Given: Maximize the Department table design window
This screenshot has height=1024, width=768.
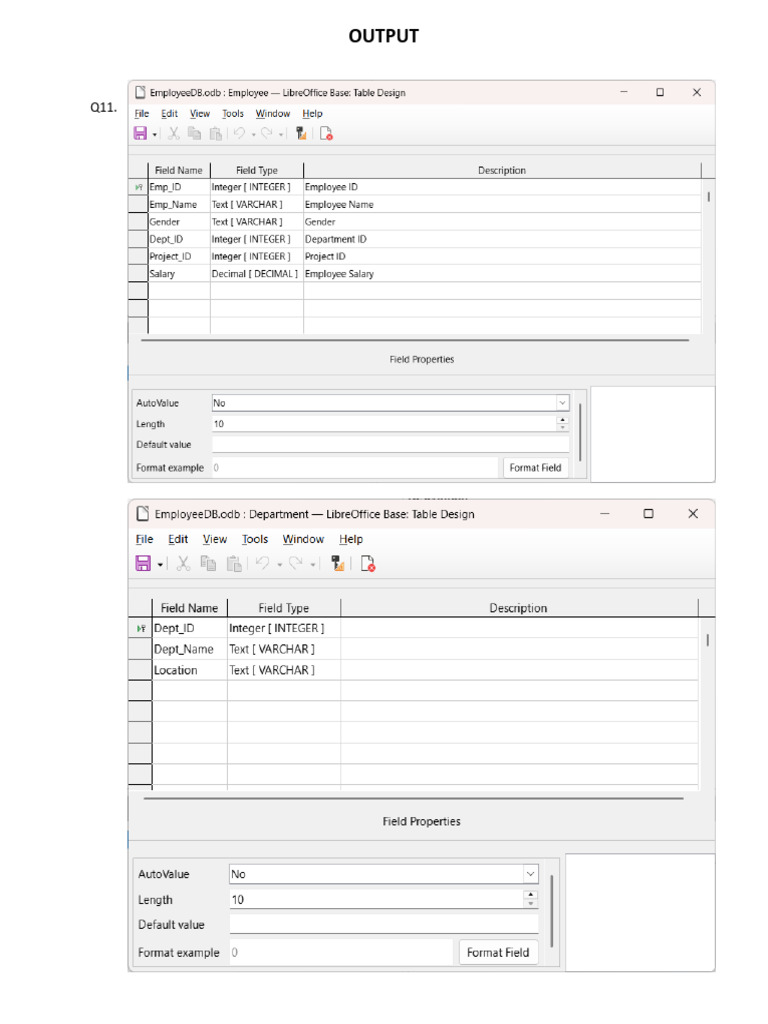Looking at the screenshot, I should [648, 514].
